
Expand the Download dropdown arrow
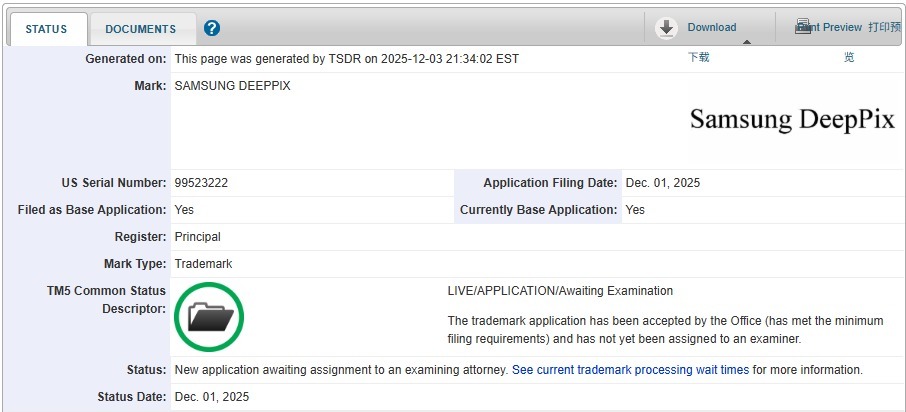coord(745,42)
